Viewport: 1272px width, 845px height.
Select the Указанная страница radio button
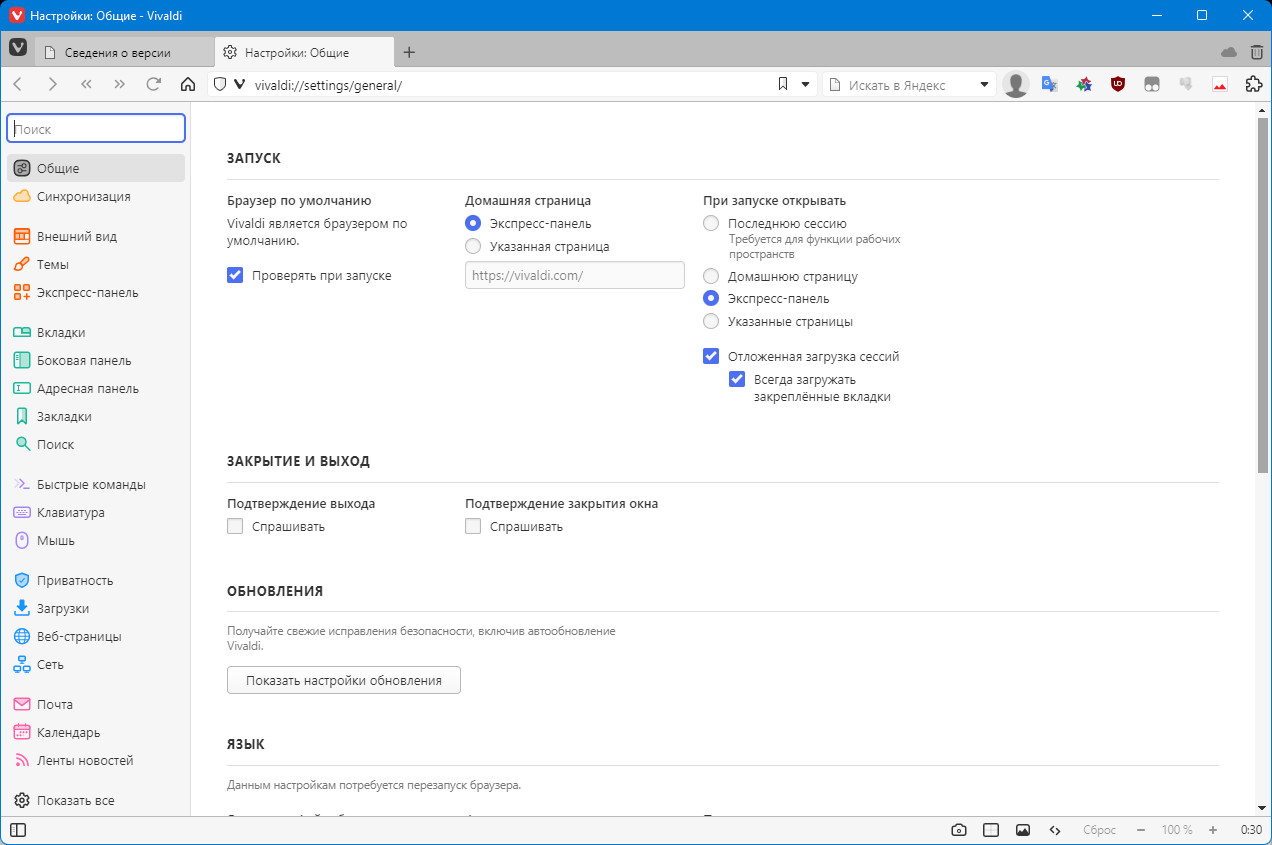(x=473, y=246)
